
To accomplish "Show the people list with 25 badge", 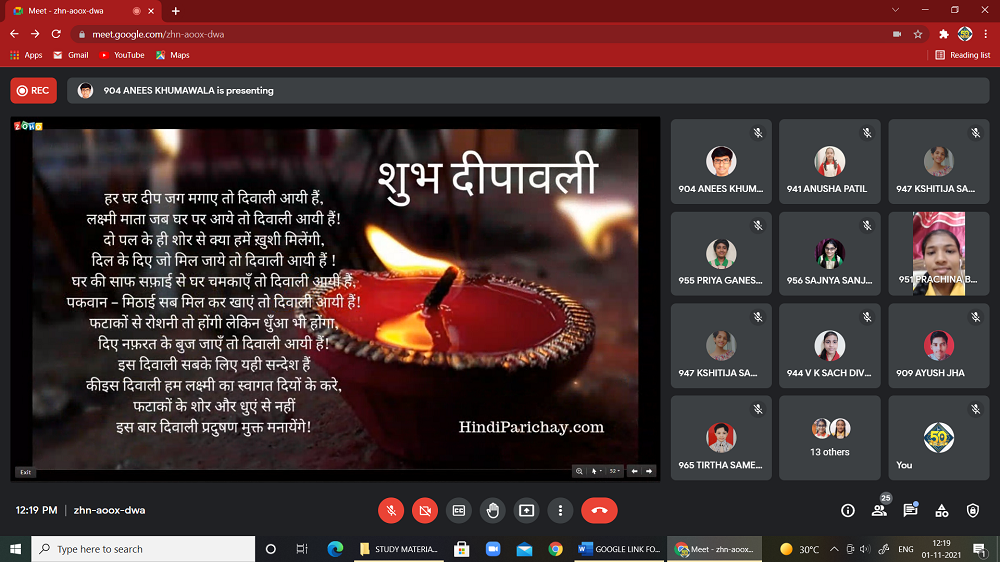I will [879, 510].
